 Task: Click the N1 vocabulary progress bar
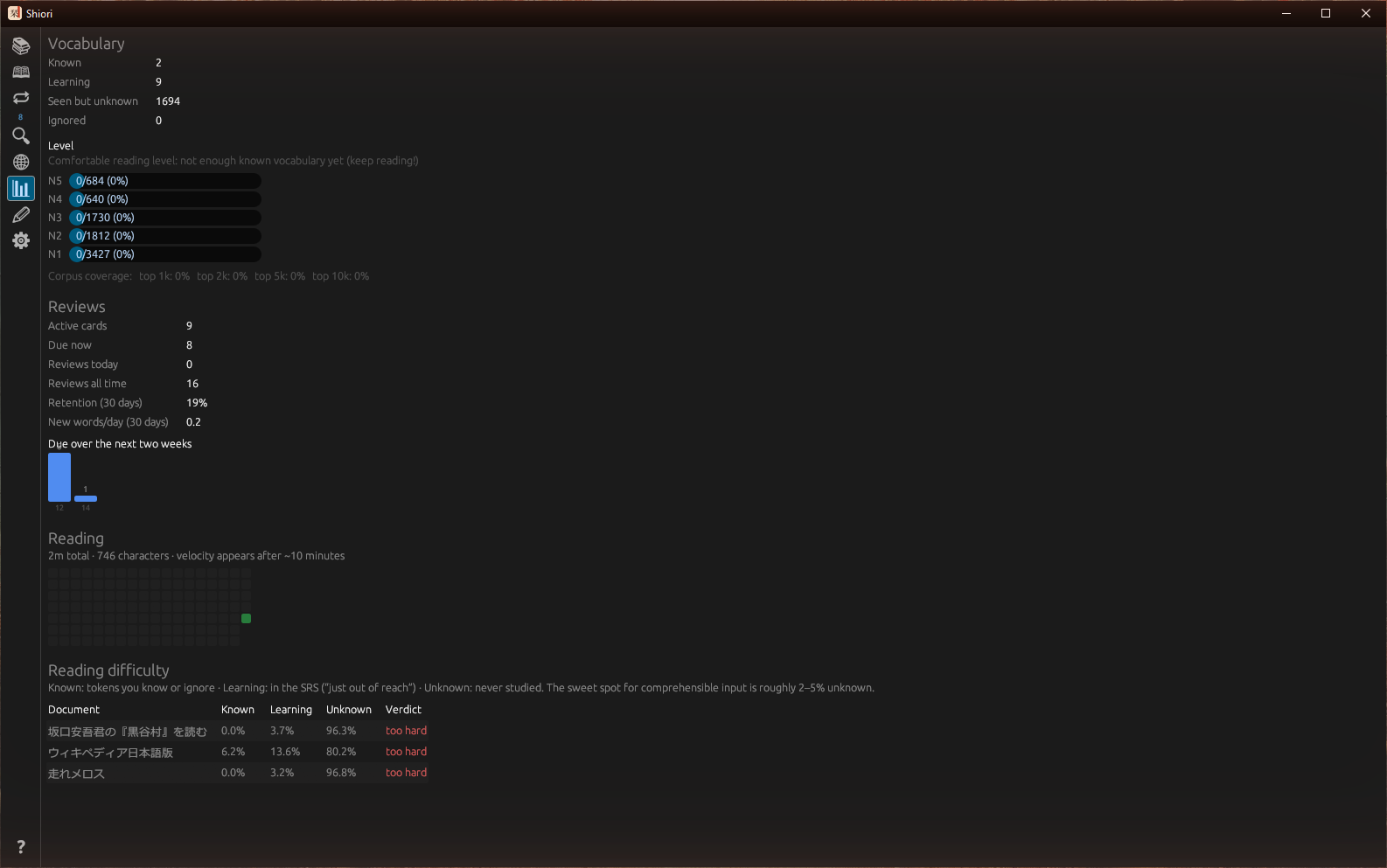coord(165,254)
